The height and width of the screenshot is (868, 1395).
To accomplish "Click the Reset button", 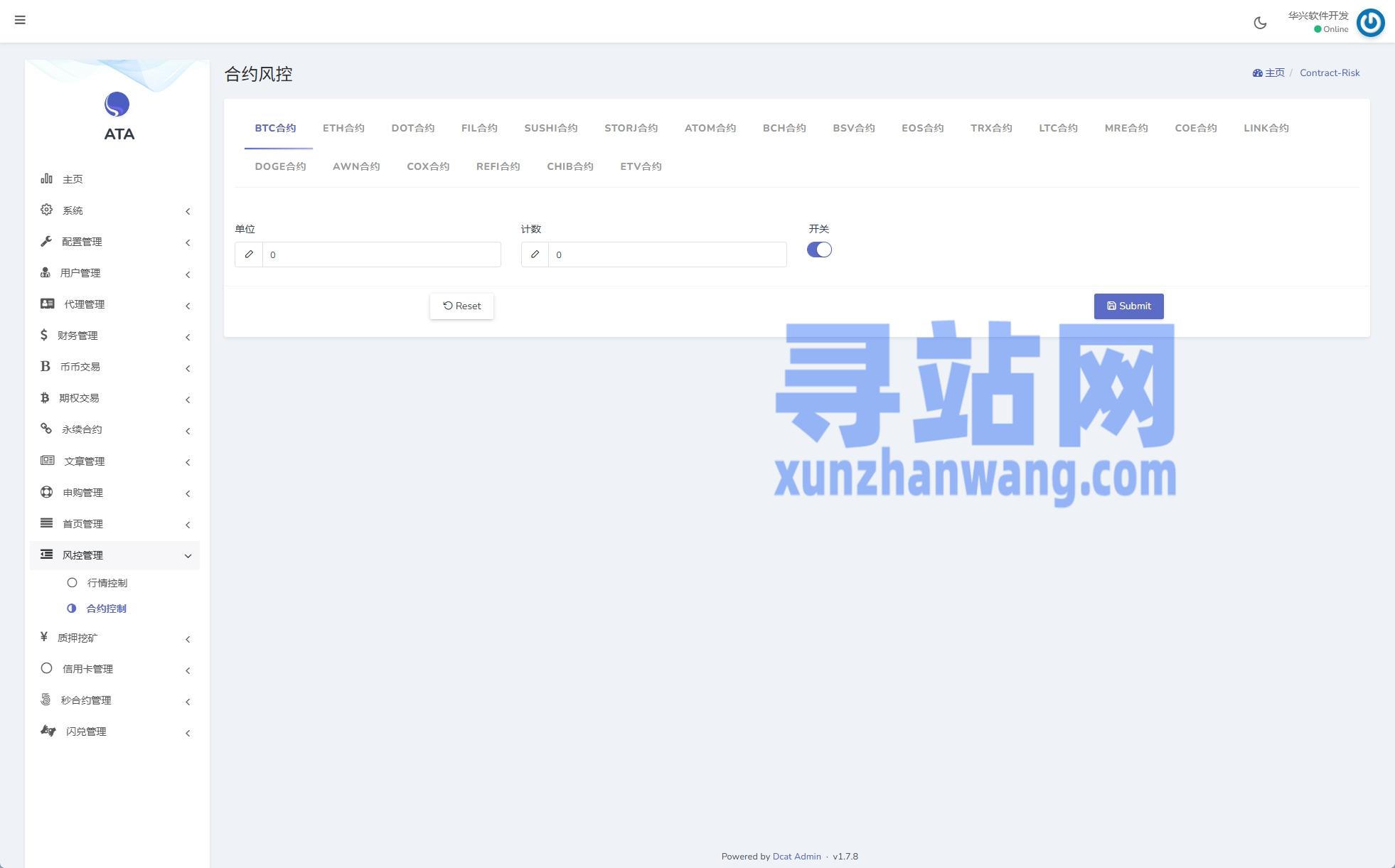I will [x=461, y=306].
